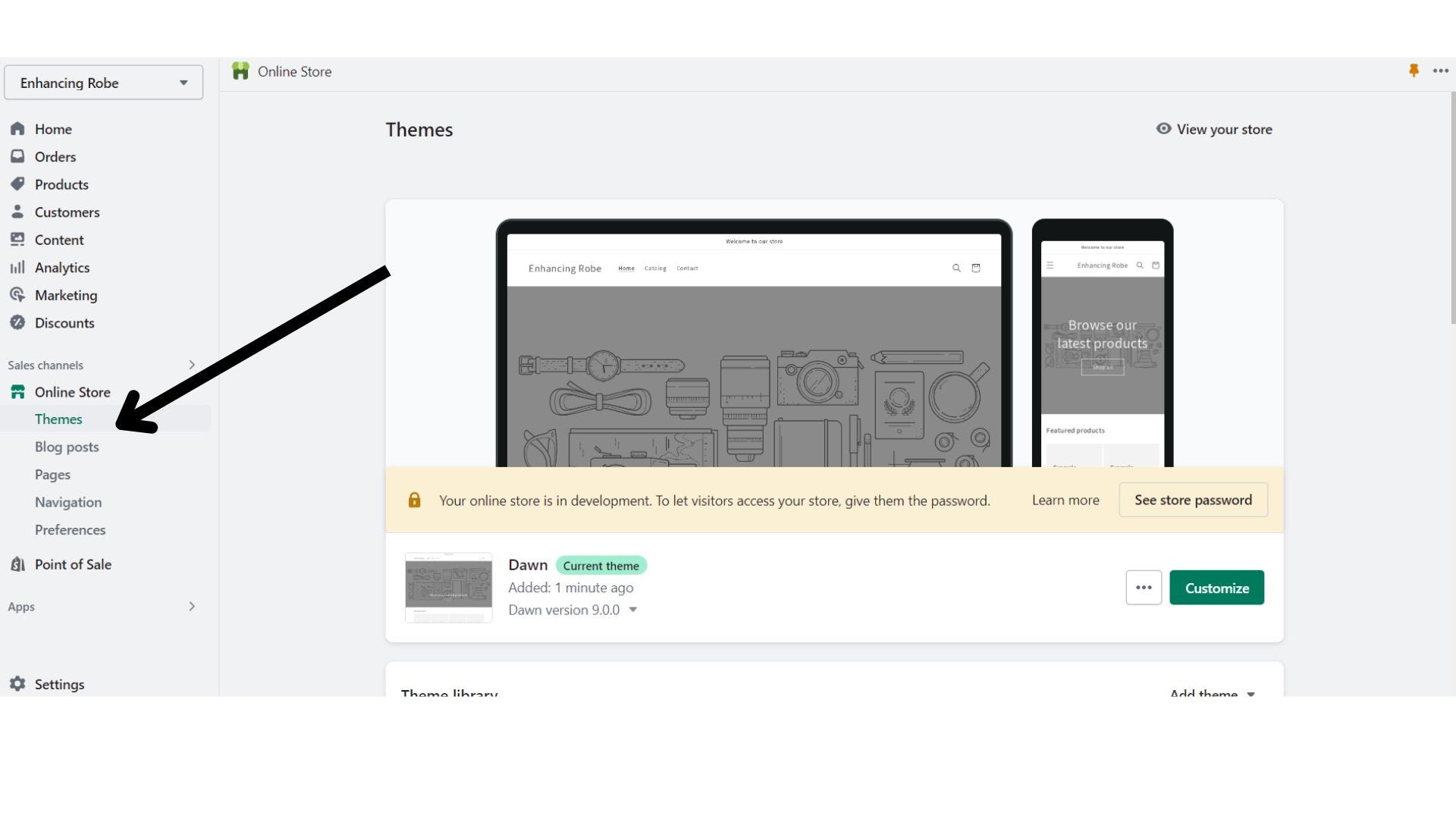This screenshot has width=1456, height=819.
Task: Click the hamburger menu in mobile preview
Action: [1050, 265]
